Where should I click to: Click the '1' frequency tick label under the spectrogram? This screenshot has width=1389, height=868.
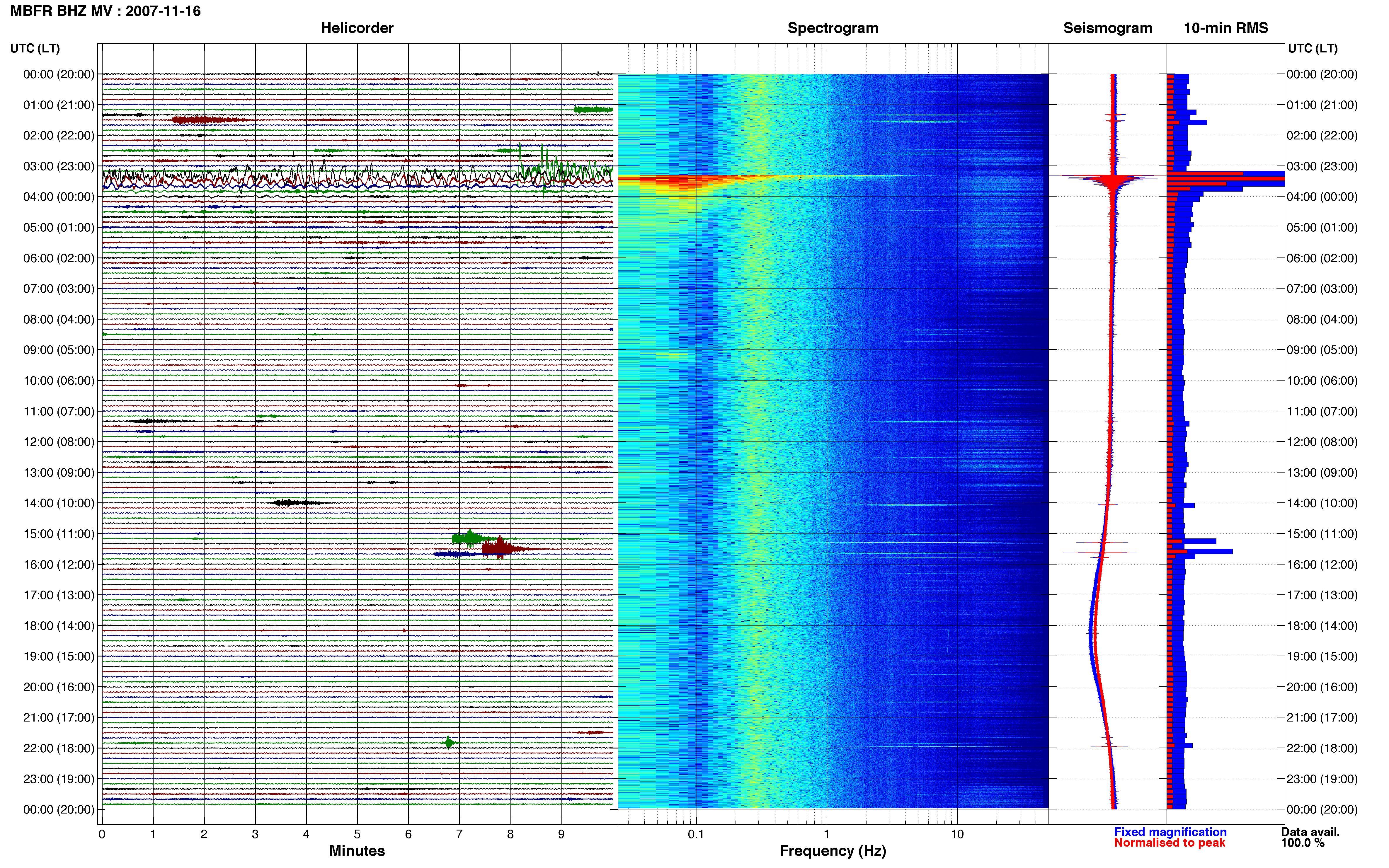[827, 834]
